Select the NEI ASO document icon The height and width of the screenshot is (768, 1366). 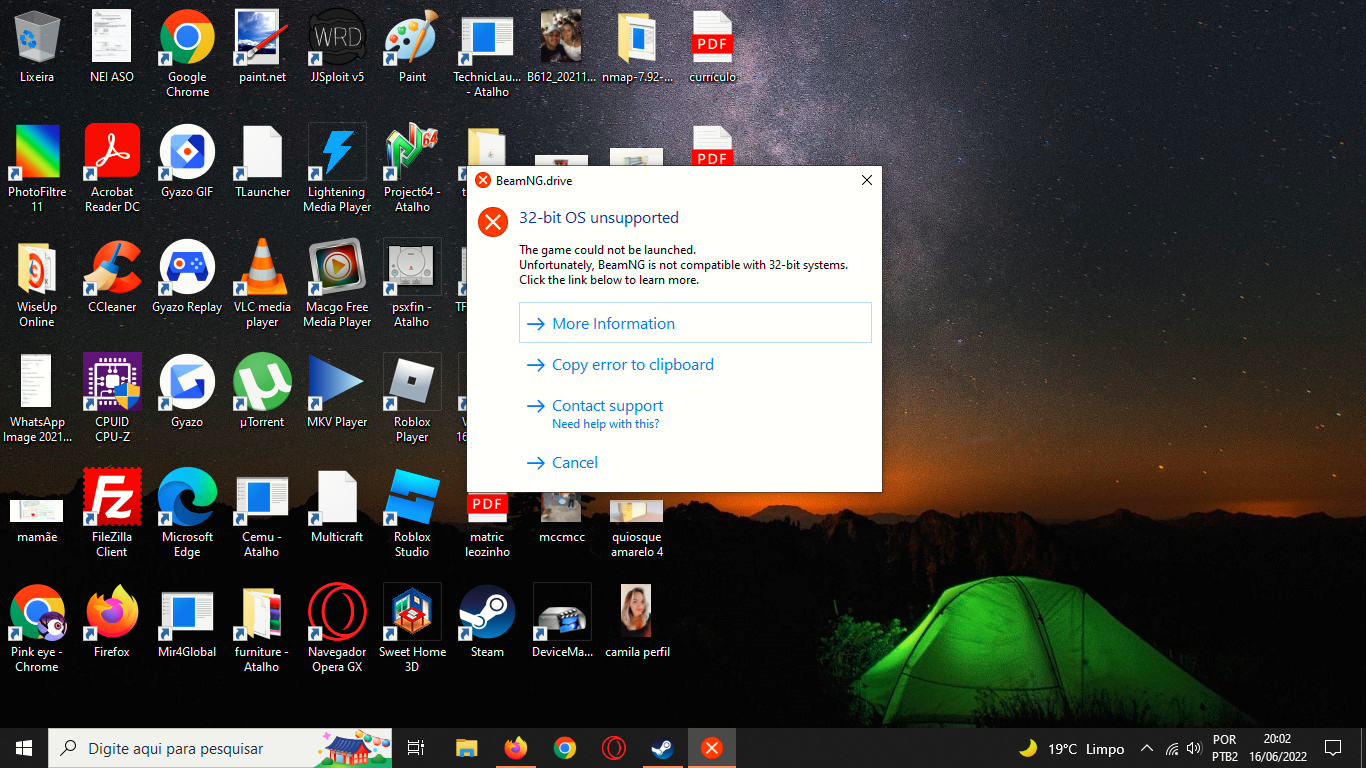112,37
